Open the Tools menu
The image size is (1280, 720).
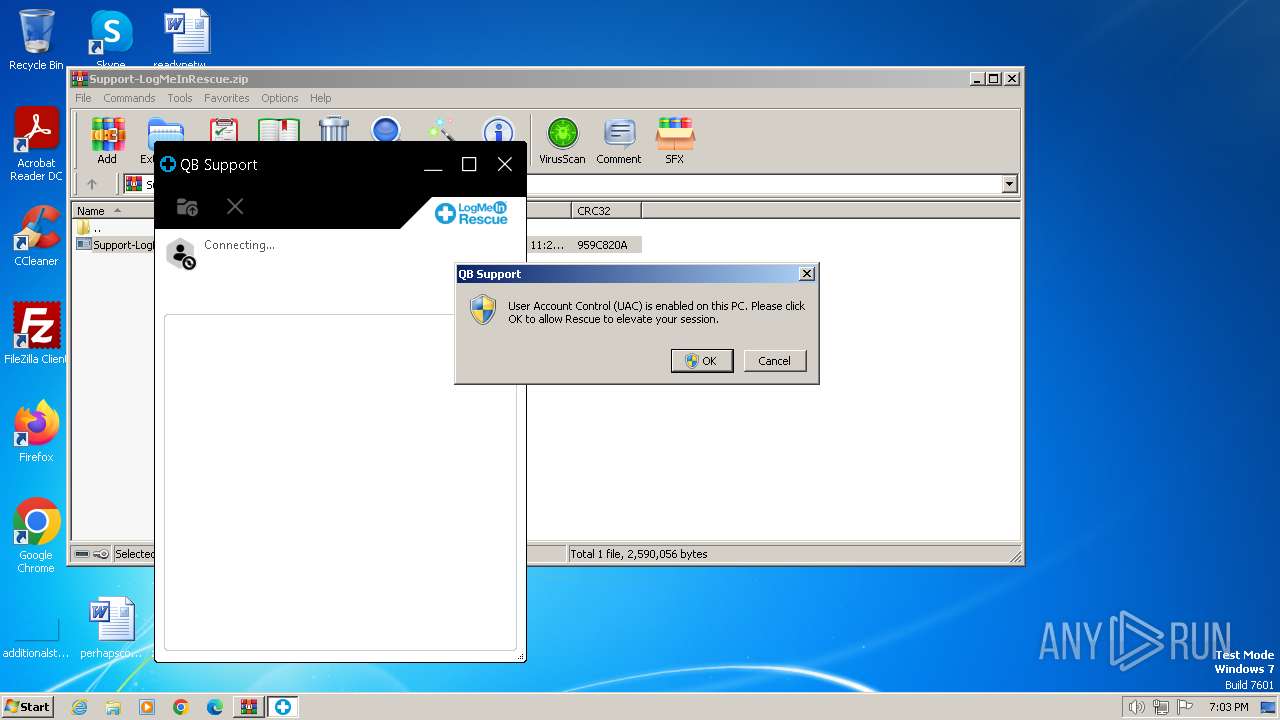click(x=180, y=98)
